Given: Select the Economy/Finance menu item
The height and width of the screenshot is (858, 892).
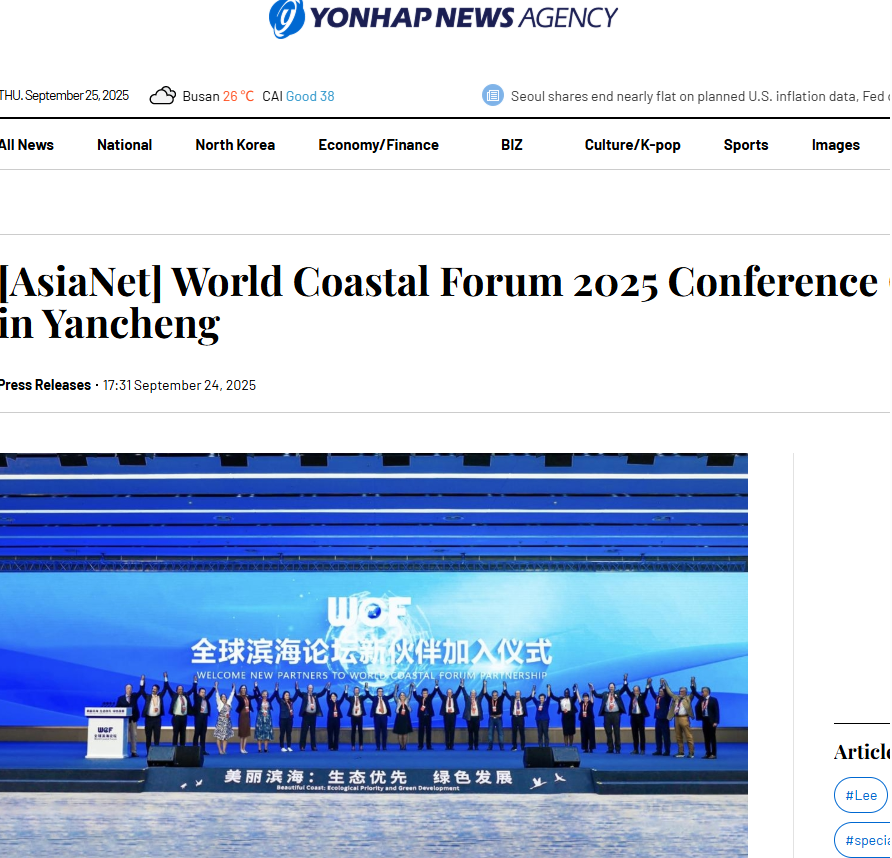Looking at the screenshot, I should coord(378,145).
